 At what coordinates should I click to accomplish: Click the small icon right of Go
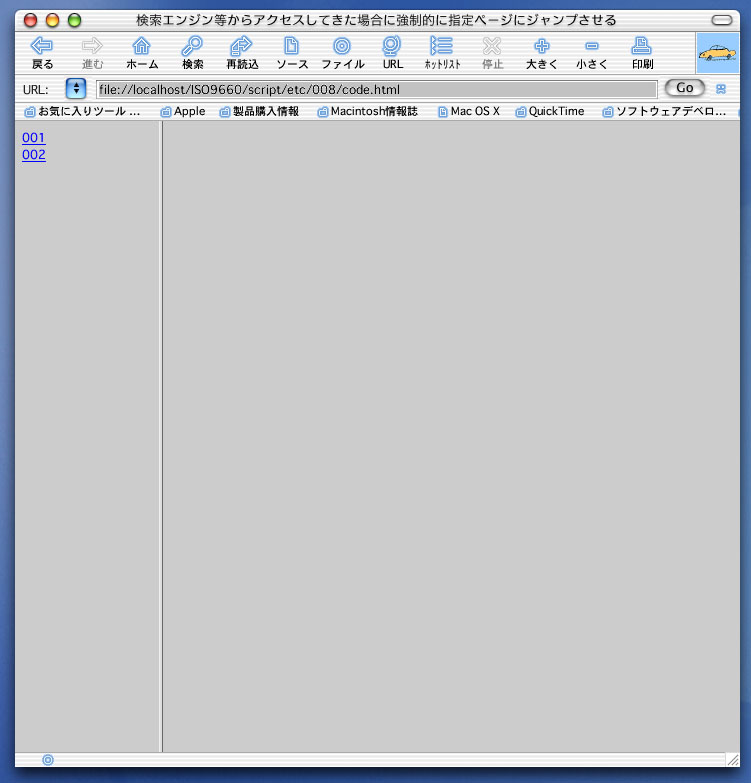point(721,89)
